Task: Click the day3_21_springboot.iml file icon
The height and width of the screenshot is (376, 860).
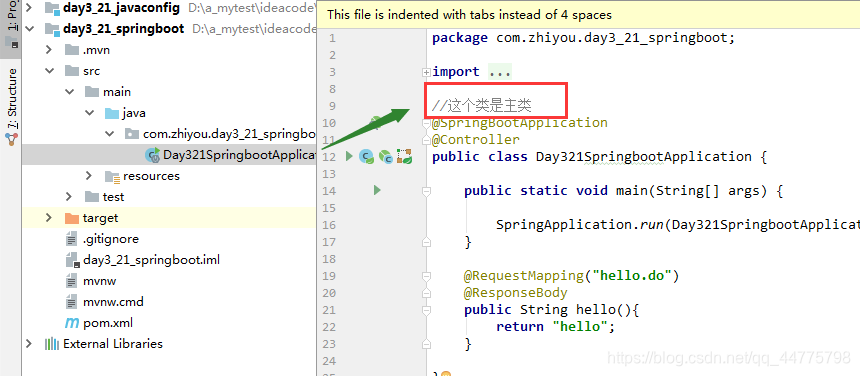Action: 72,260
